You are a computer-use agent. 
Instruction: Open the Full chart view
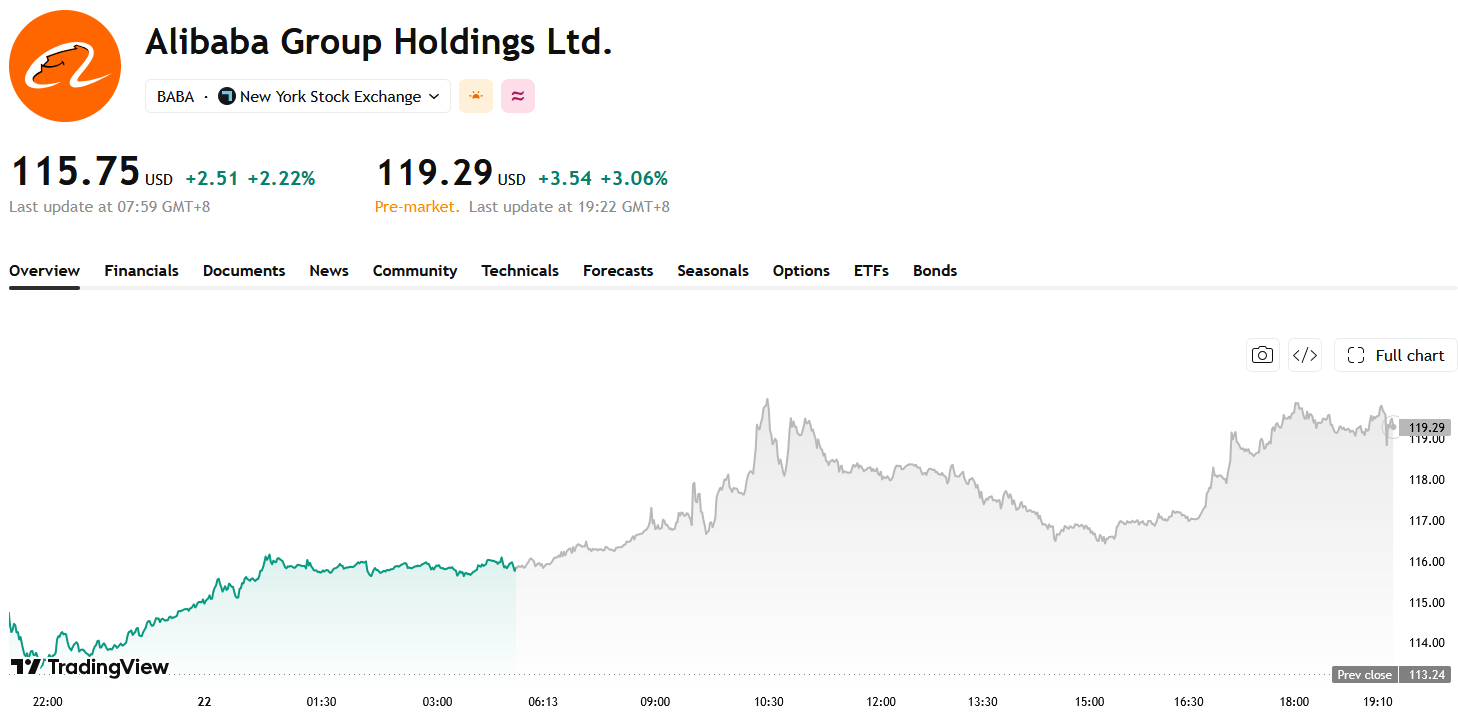point(1396,355)
